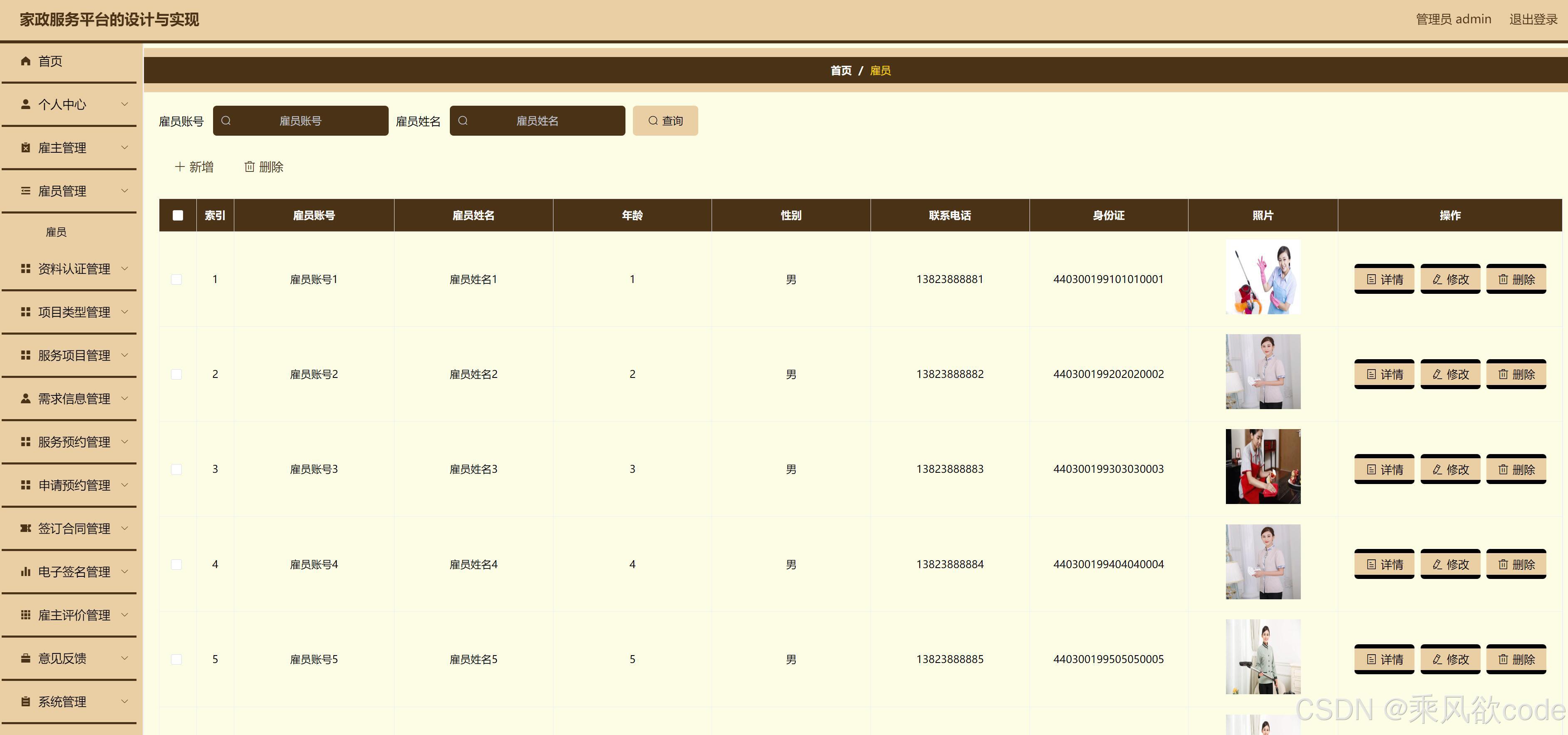Expand the 雇主管理 menu chevron
This screenshot has height=735, width=1568.
point(125,147)
